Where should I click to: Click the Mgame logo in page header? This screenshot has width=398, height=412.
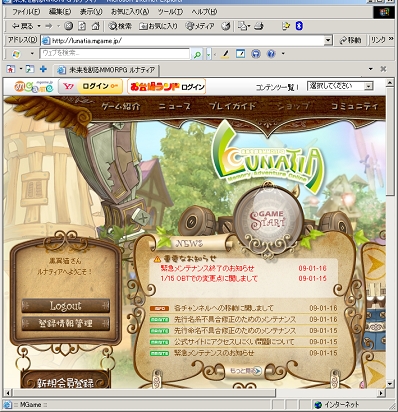[x=34, y=87]
